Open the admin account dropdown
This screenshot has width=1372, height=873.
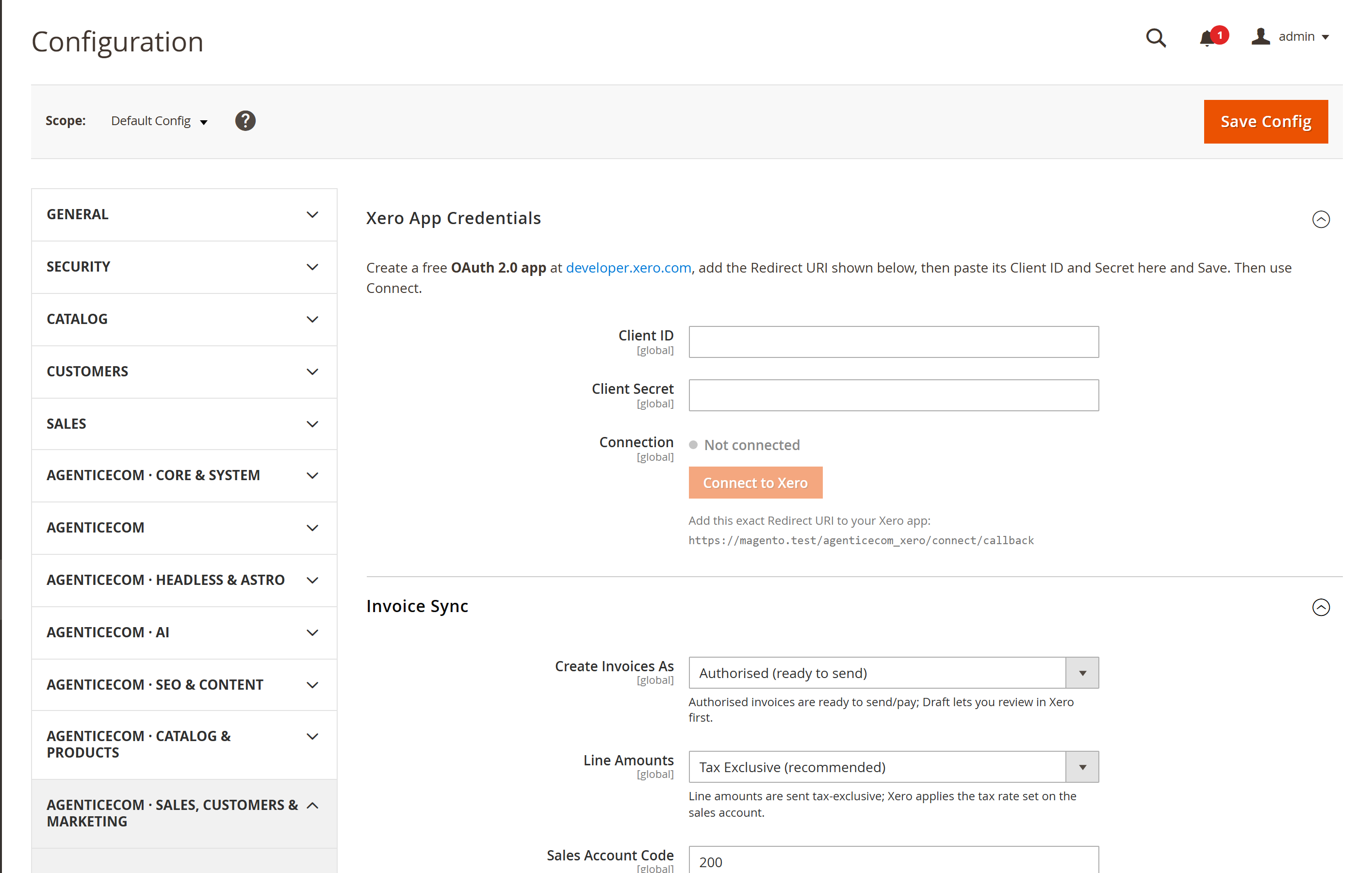[x=1290, y=36]
